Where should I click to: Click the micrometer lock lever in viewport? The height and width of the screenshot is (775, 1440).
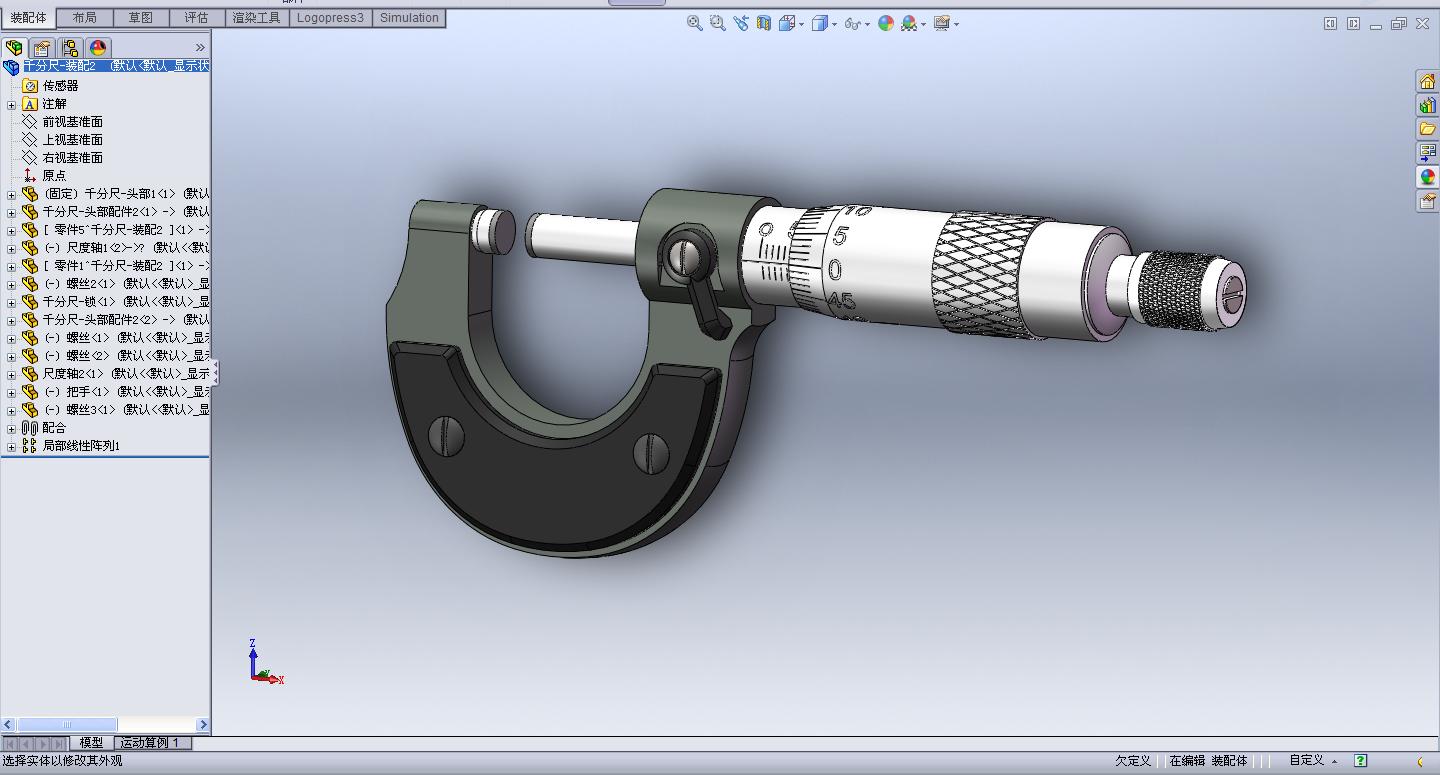point(710,306)
